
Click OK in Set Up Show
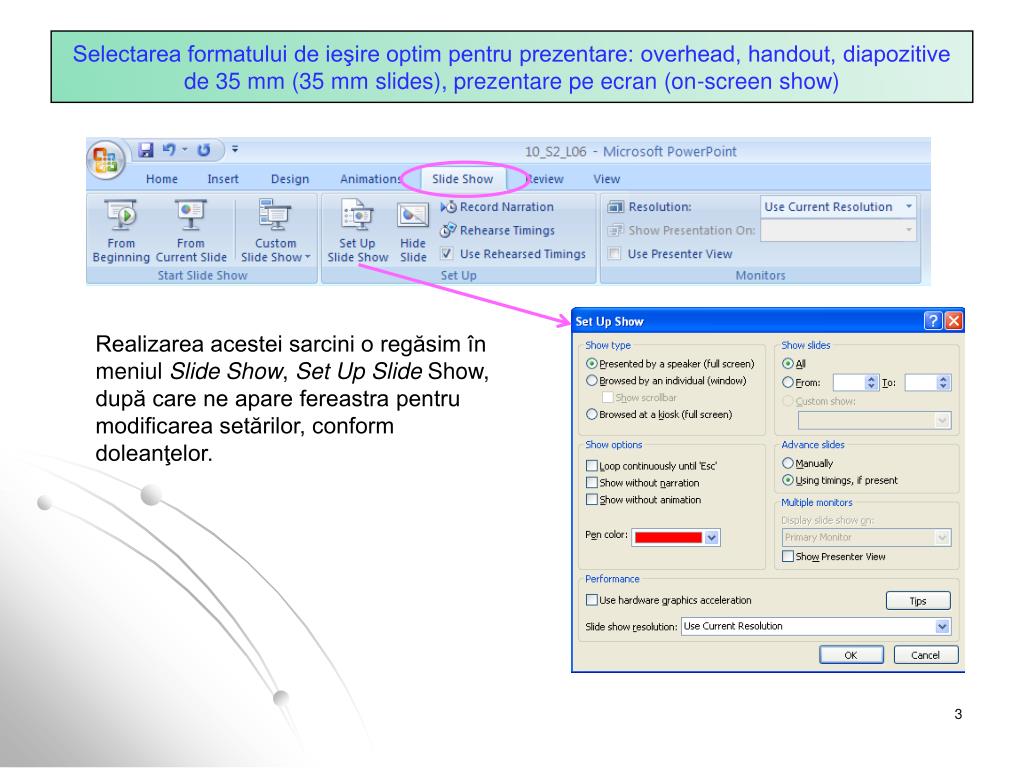[x=851, y=655]
